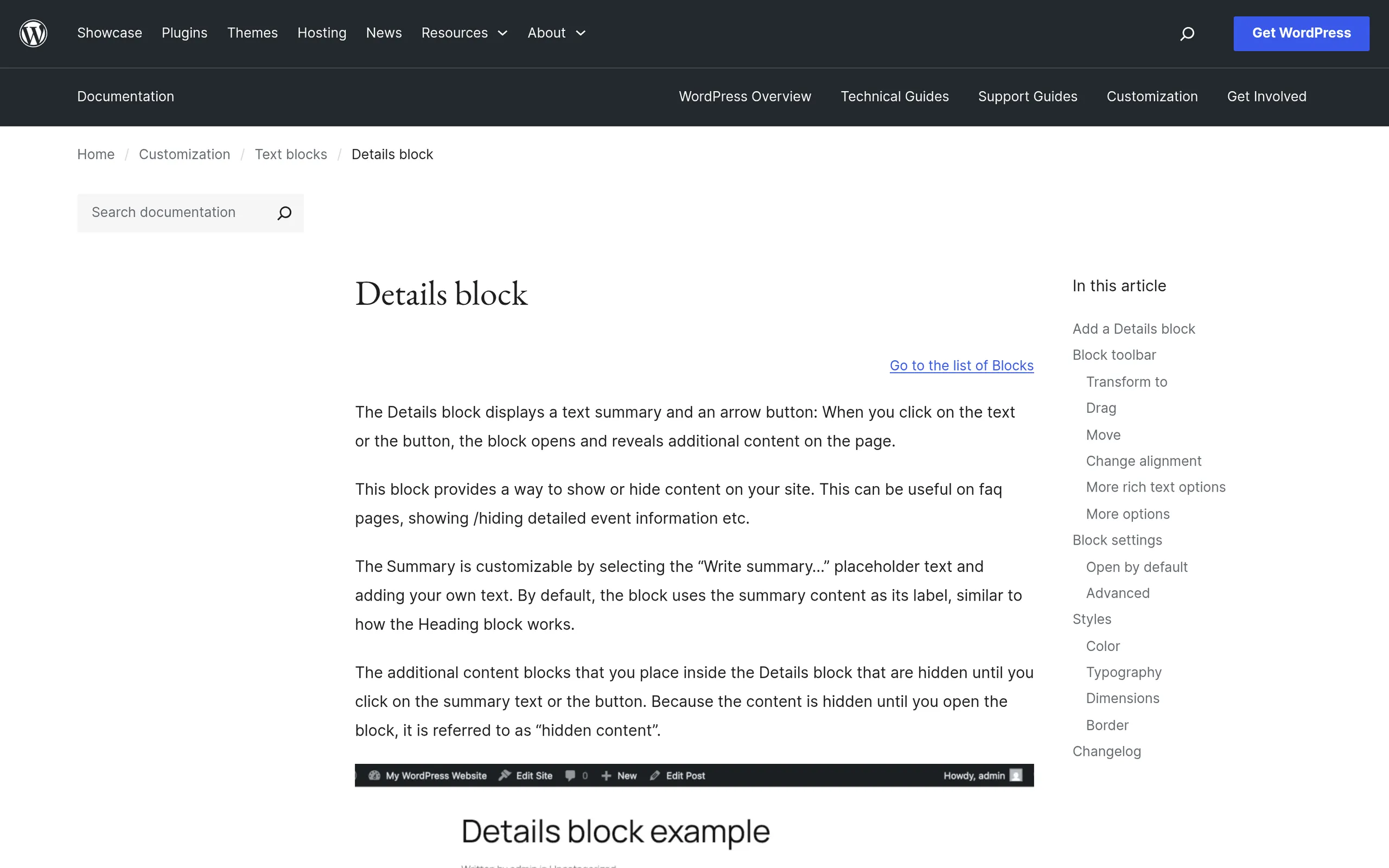The width and height of the screenshot is (1389, 868).
Task: Jump to More rich text options
Action: click(1155, 487)
